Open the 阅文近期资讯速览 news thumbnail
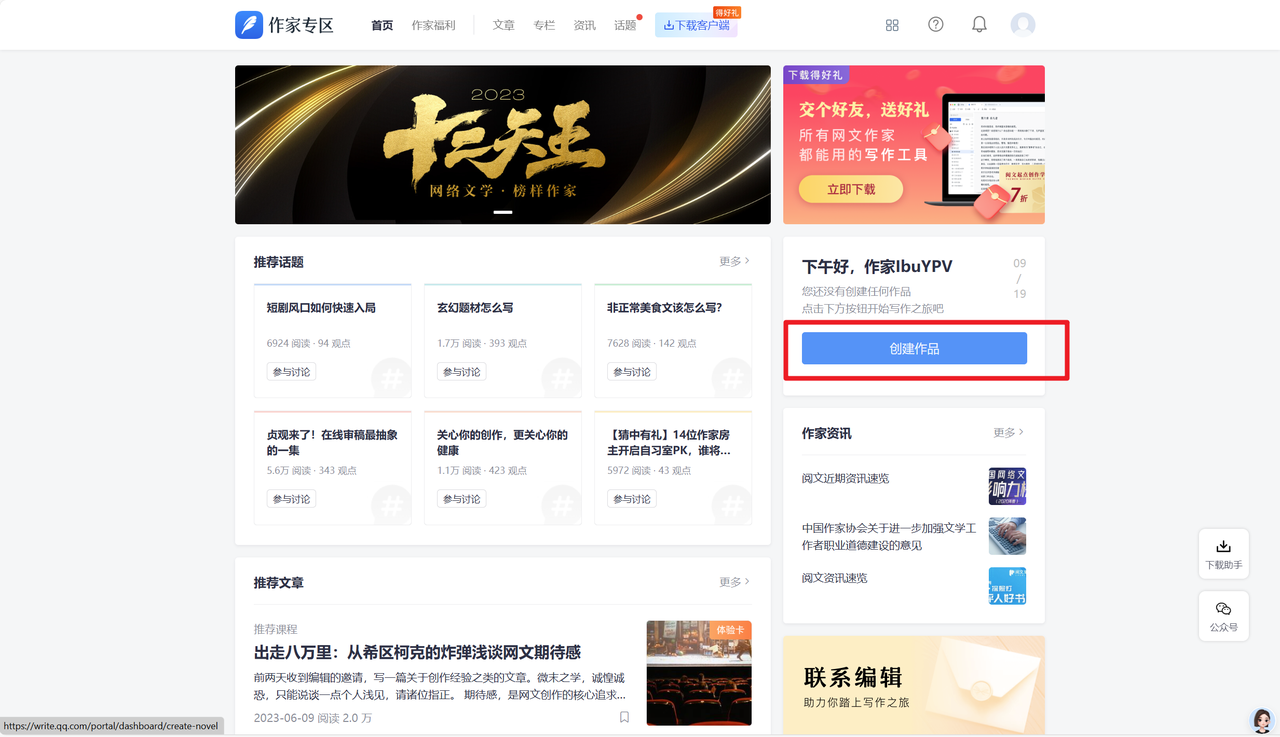 [x=1007, y=486]
